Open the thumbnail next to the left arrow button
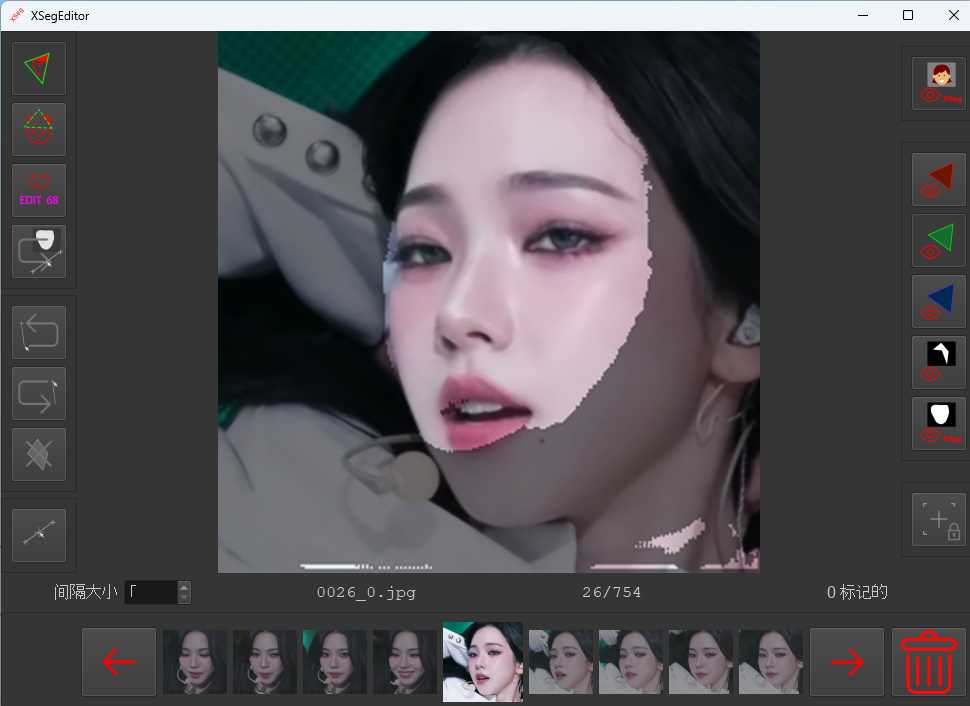970x706 pixels. (195, 662)
